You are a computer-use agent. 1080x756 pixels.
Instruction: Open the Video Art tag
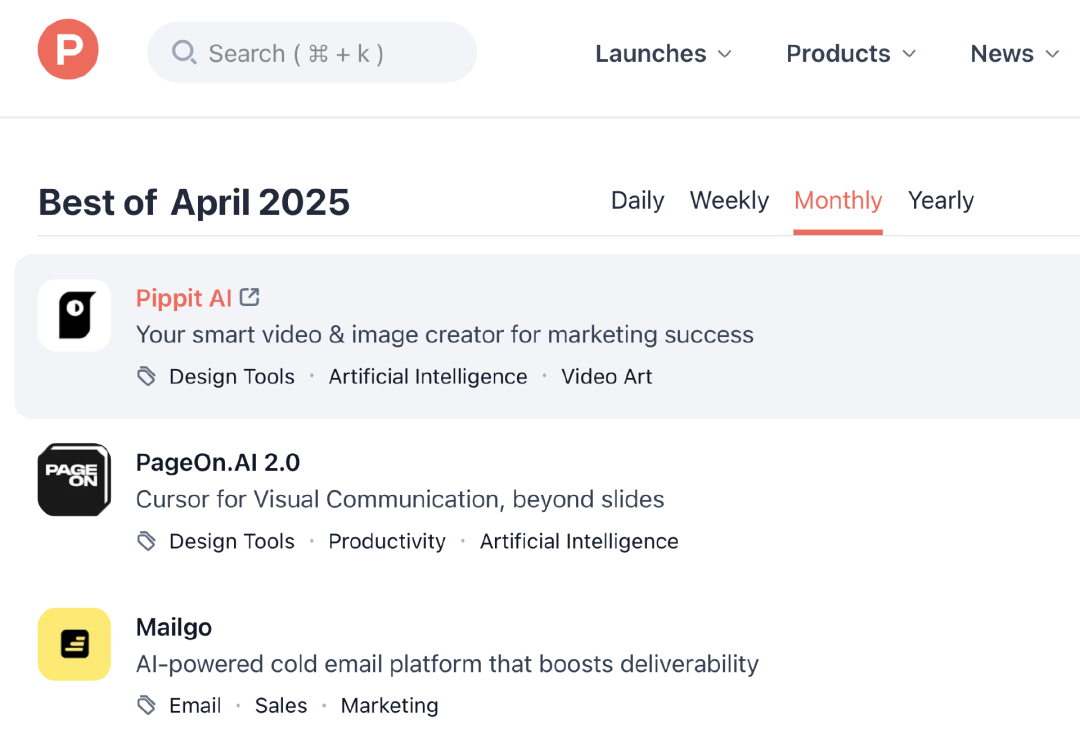(x=606, y=377)
